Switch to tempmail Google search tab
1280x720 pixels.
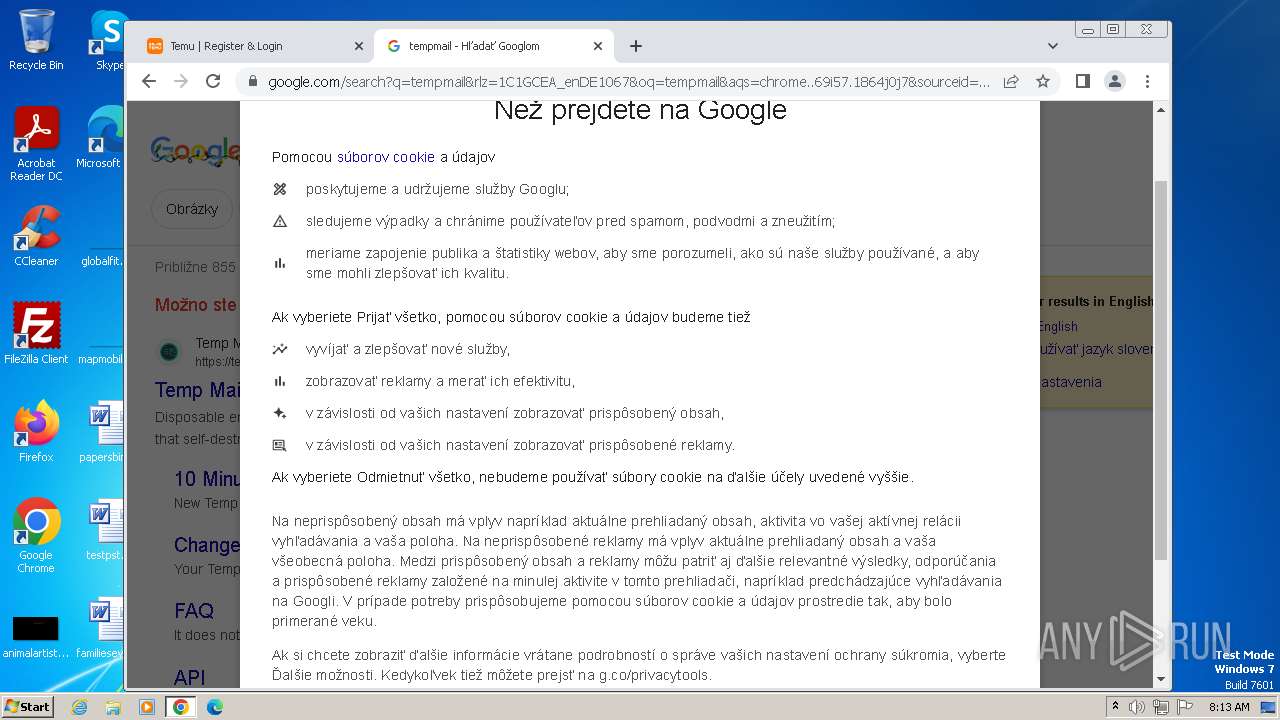[x=494, y=46]
